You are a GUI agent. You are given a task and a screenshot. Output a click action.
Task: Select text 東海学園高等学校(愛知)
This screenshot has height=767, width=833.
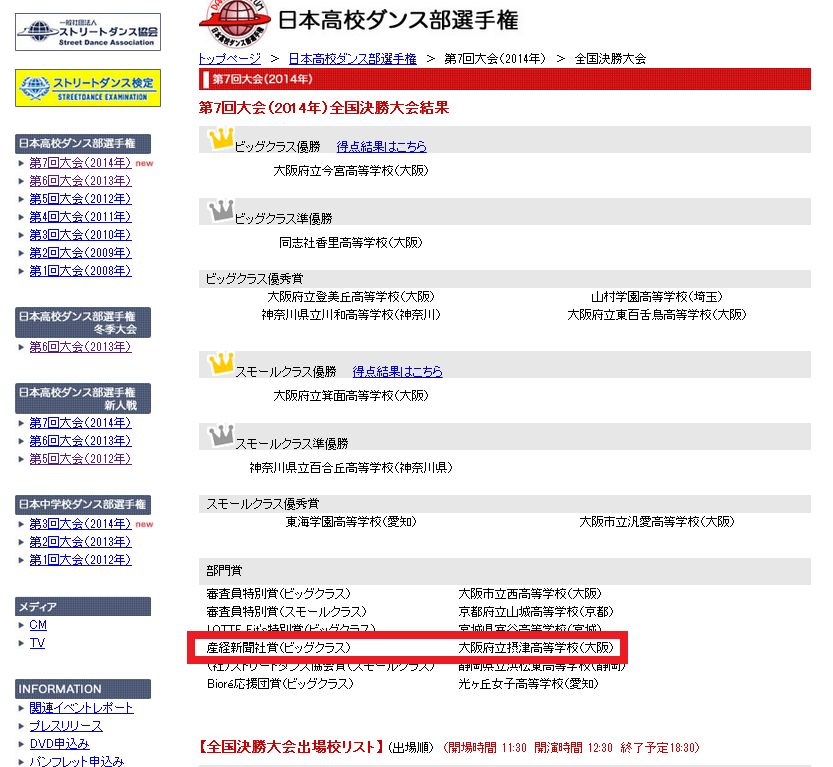click(x=351, y=522)
